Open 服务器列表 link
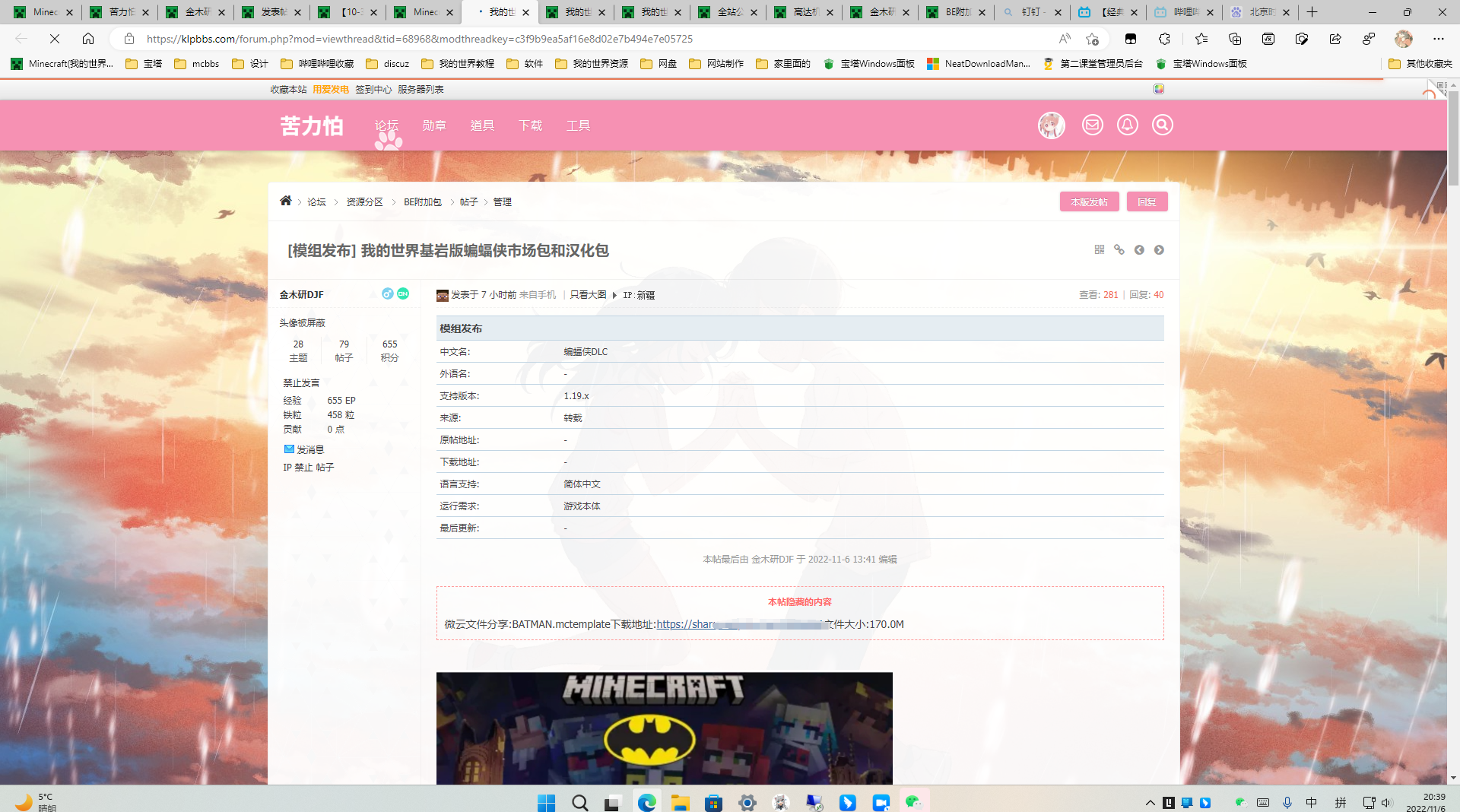 (x=421, y=90)
